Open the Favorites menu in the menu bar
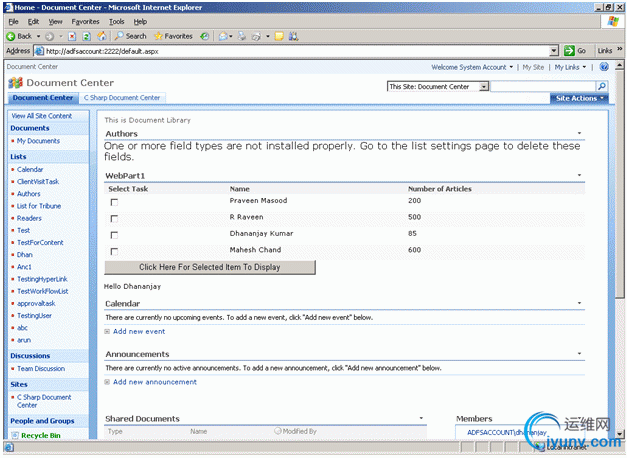The image size is (627, 458). pyautogui.click(x=85, y=22)
